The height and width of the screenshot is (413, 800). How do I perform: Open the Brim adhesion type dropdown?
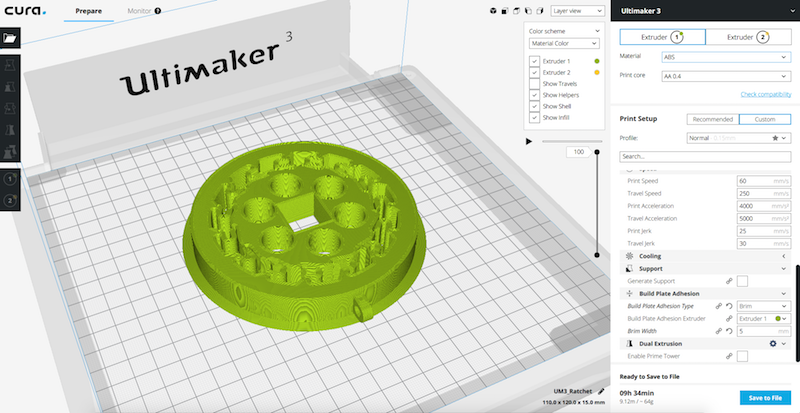tap(764, 306)
